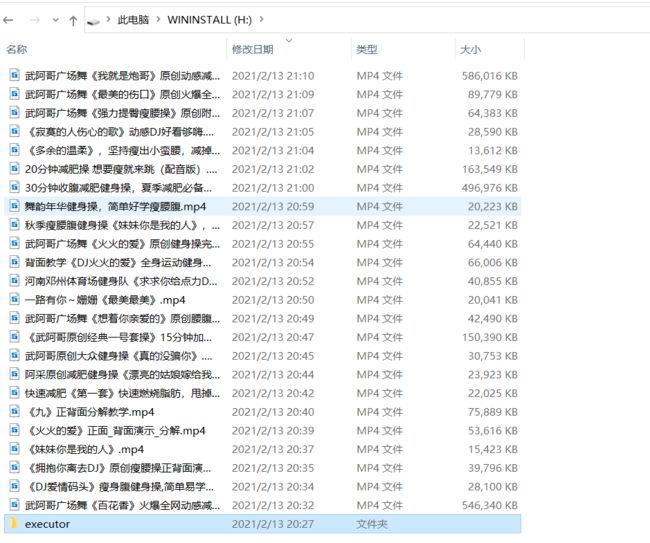650x543 pixels.
Task: Open recent locations dropdown chevron
Action: (56, 20)
